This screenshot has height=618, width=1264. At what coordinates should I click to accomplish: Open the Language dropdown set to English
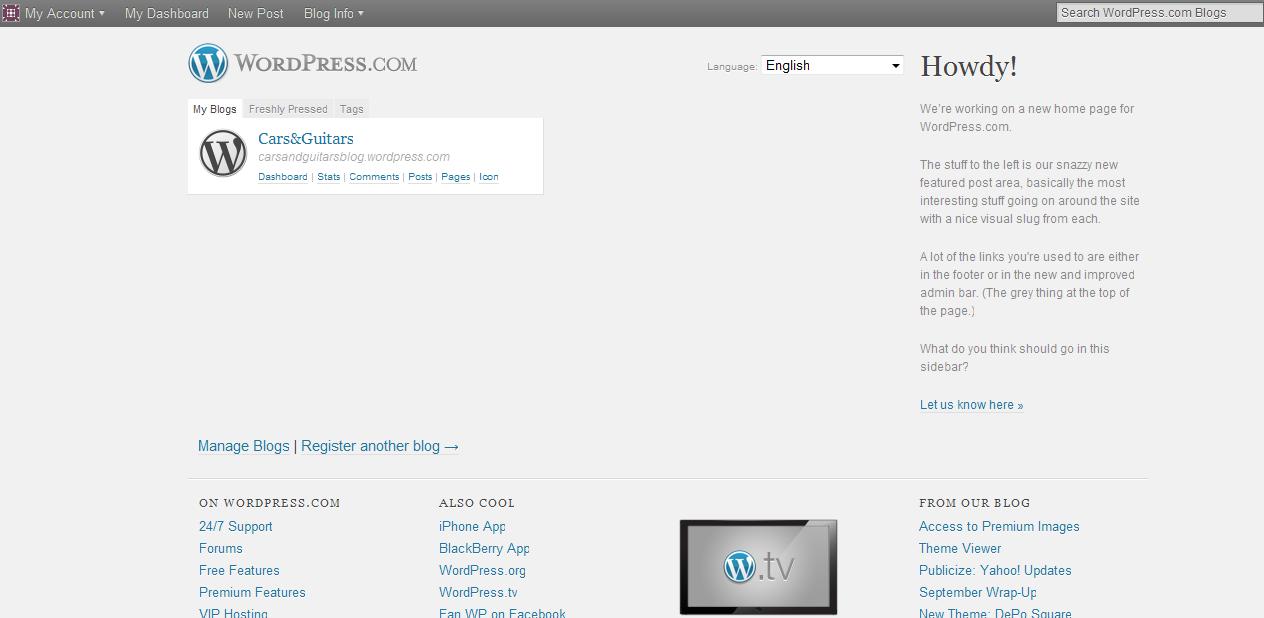click(833, 65)
